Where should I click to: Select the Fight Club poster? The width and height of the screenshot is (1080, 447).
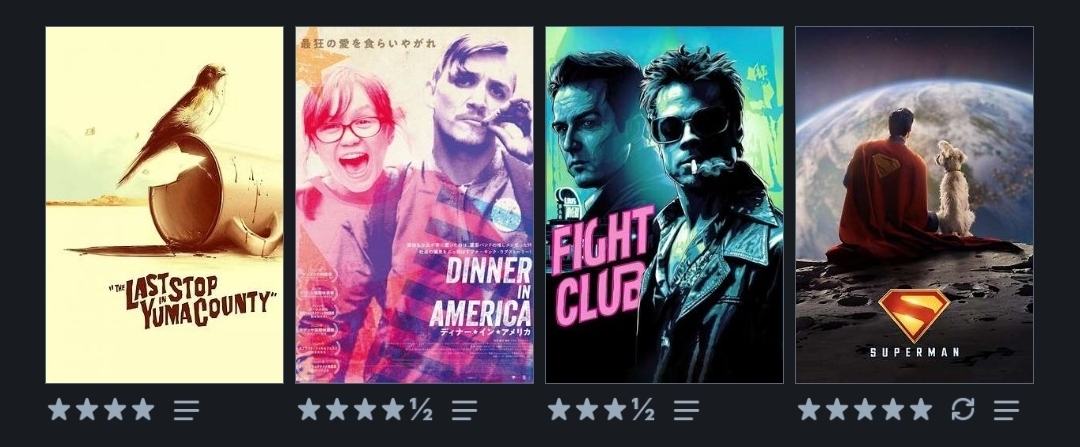click(x=664, y=205)
